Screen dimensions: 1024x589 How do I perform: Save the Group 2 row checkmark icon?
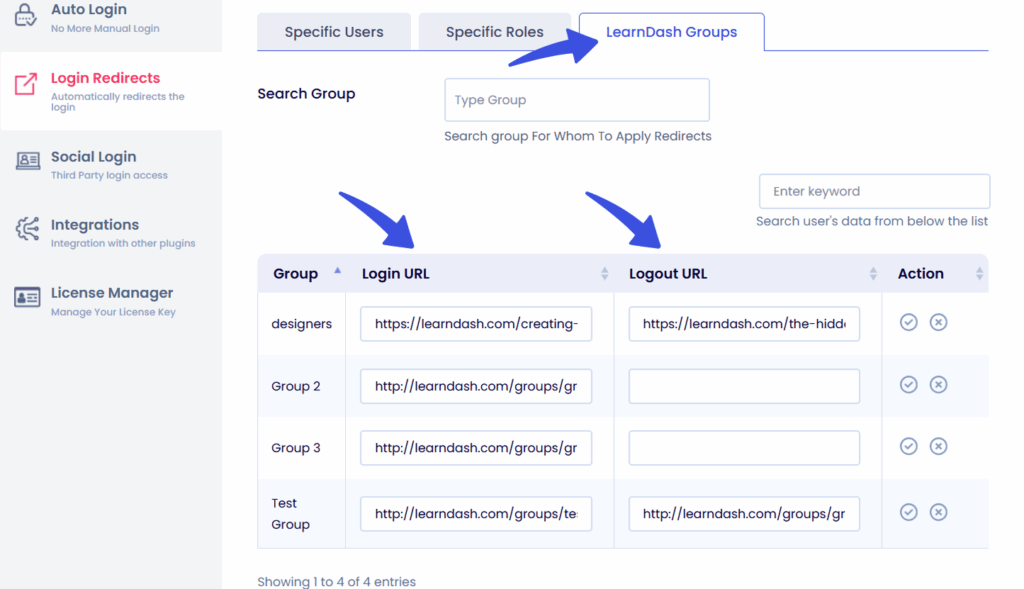click(x=908, y=385)
